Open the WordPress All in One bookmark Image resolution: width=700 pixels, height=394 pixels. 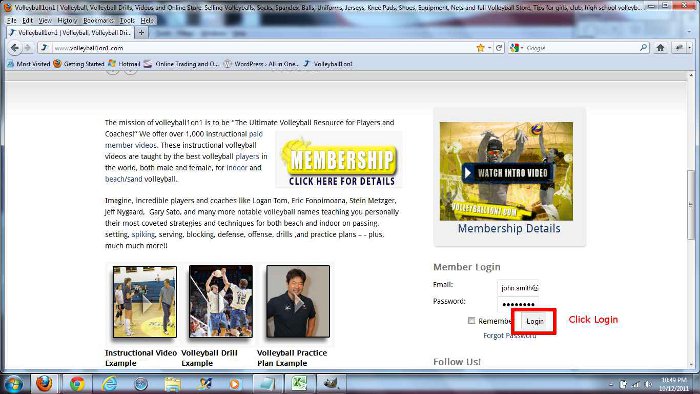click(261, 64)
